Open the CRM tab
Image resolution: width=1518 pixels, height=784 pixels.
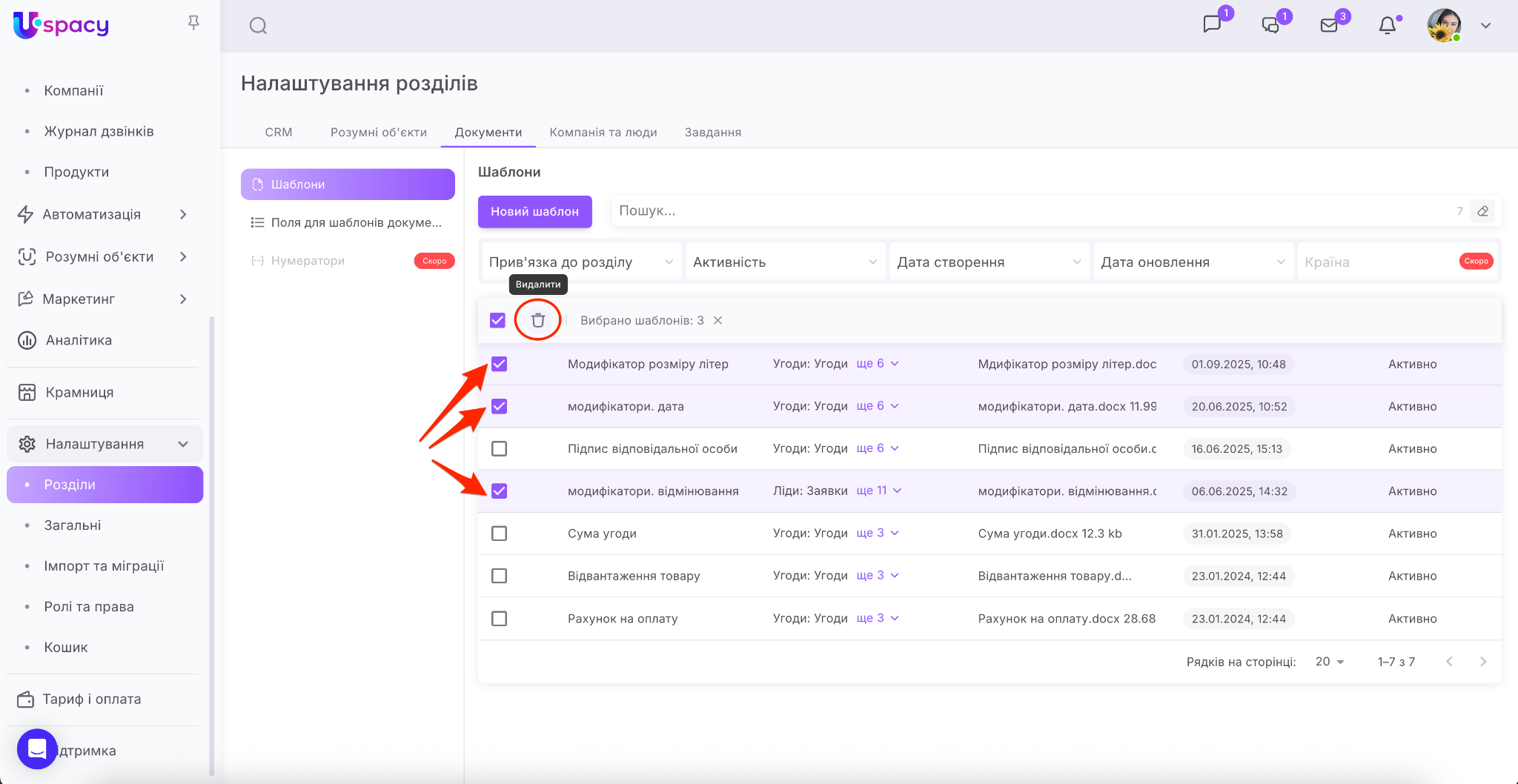click(279, 132)
